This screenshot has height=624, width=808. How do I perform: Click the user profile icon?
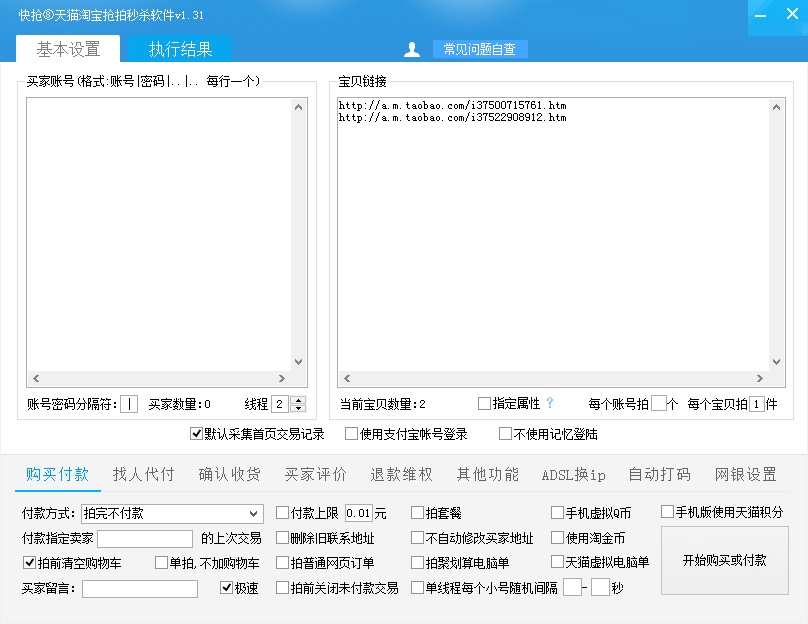pos(411,49)
